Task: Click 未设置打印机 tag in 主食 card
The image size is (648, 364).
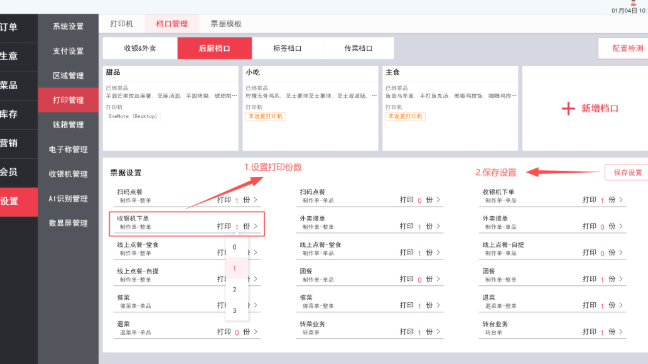Action: tap(405, 117)
